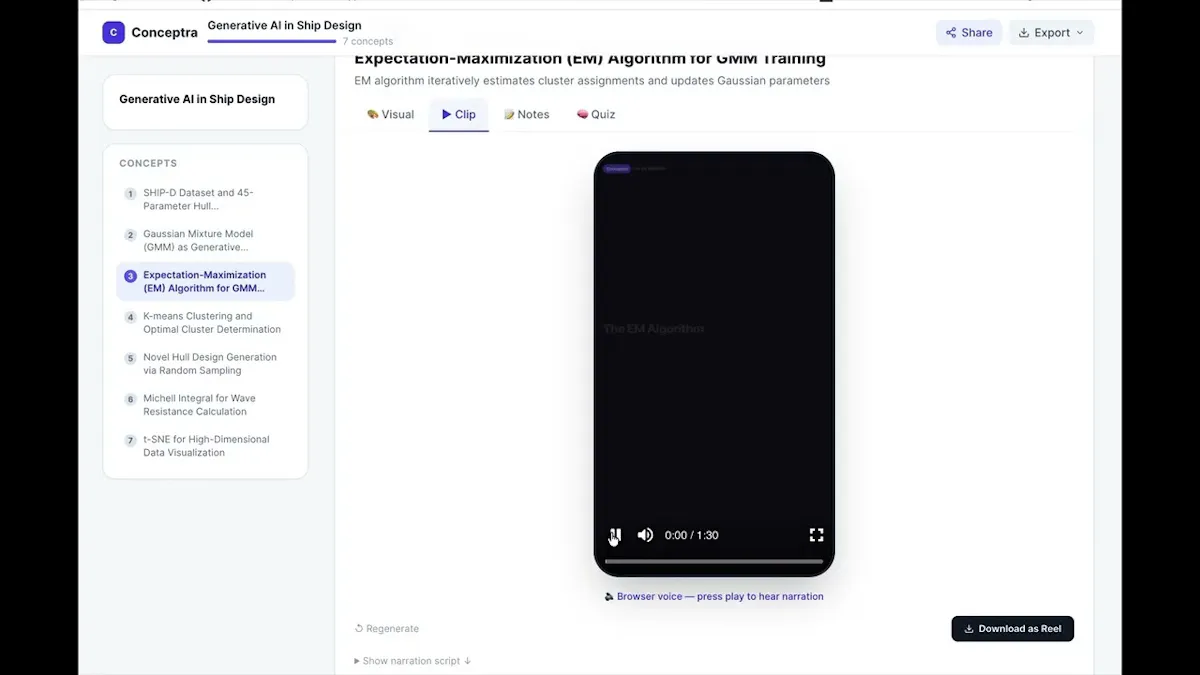The image size is (1200, 675).
Task: Select Michell Integral concept
Action: (205, 404)
